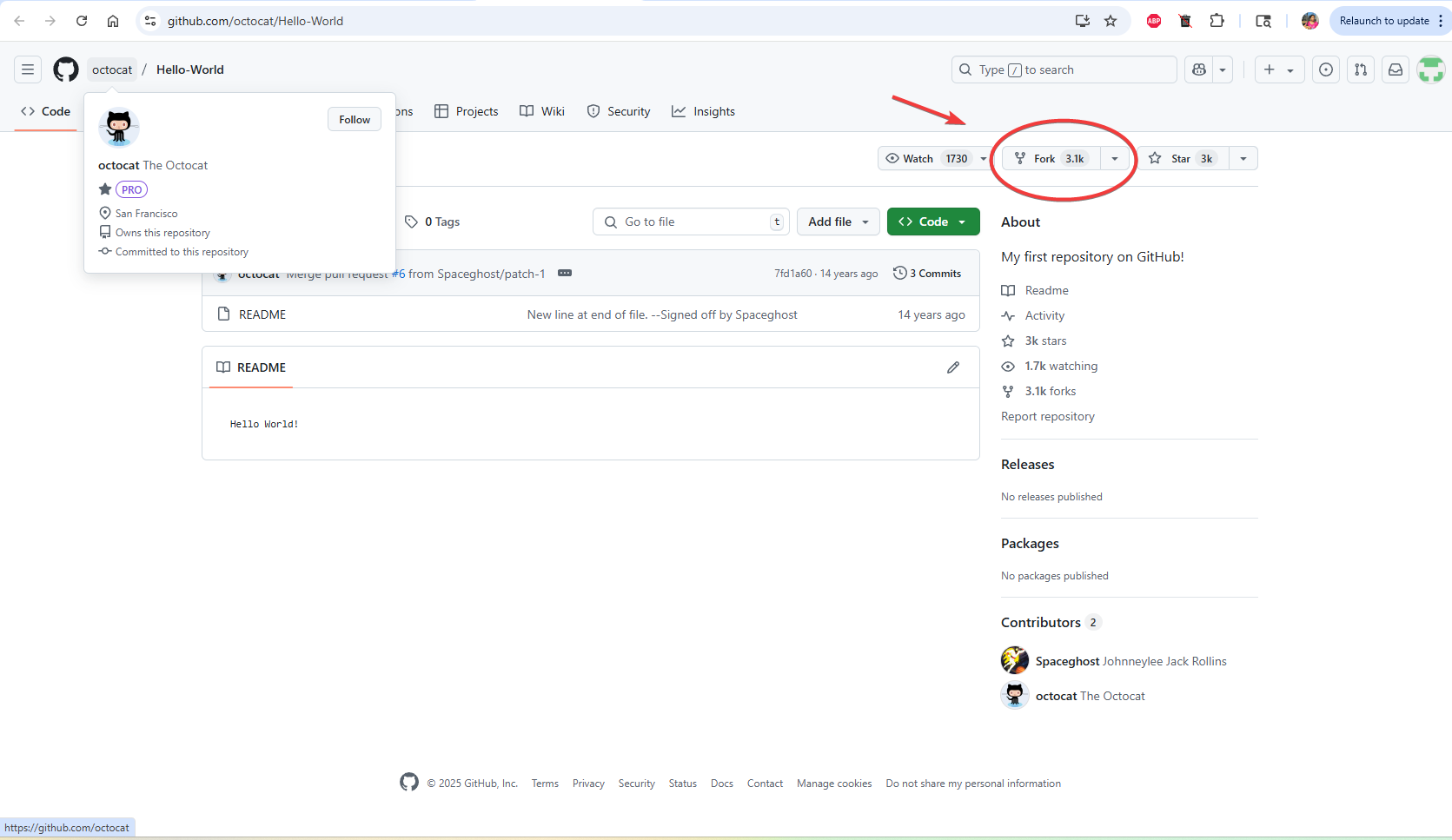Open the create new plus menu

point(1279,69)
